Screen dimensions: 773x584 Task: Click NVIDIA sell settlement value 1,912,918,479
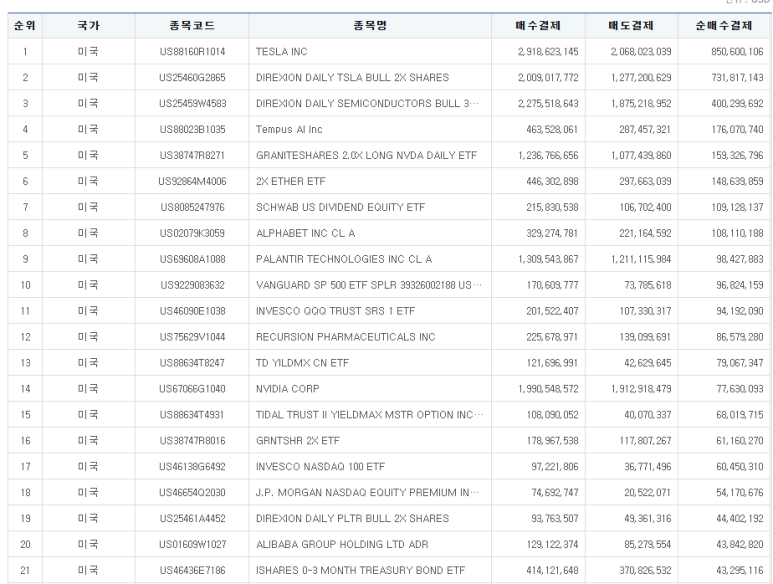[x=641, y=389]
